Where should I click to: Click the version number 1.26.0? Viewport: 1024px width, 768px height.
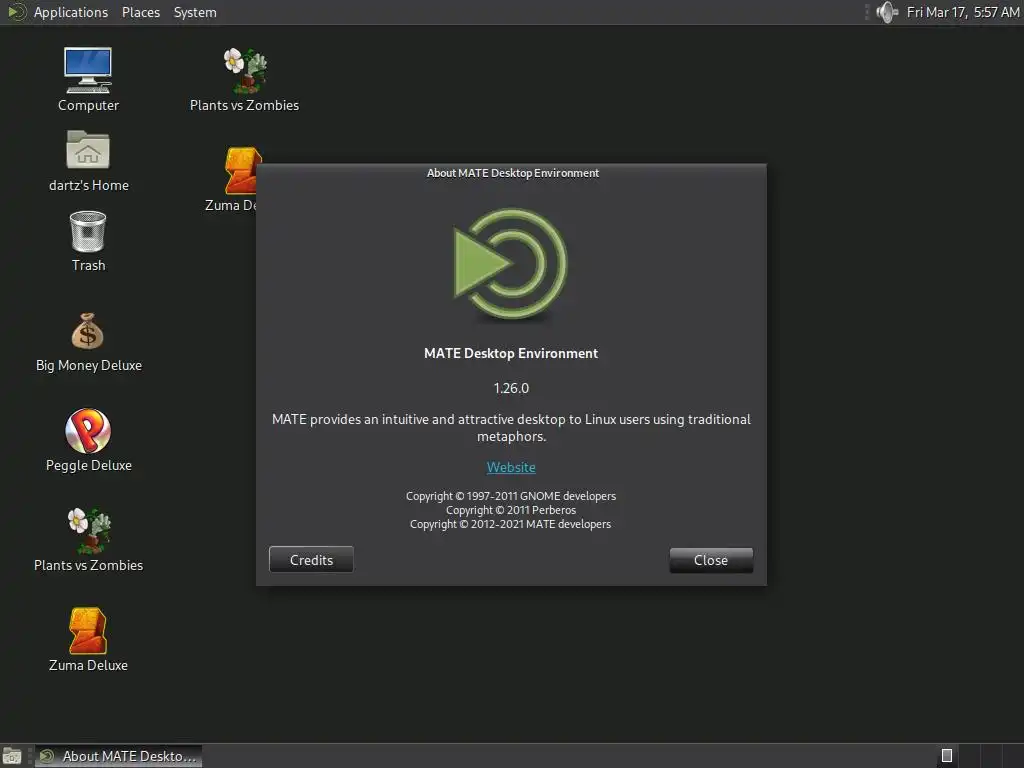[x=511, y=389]
